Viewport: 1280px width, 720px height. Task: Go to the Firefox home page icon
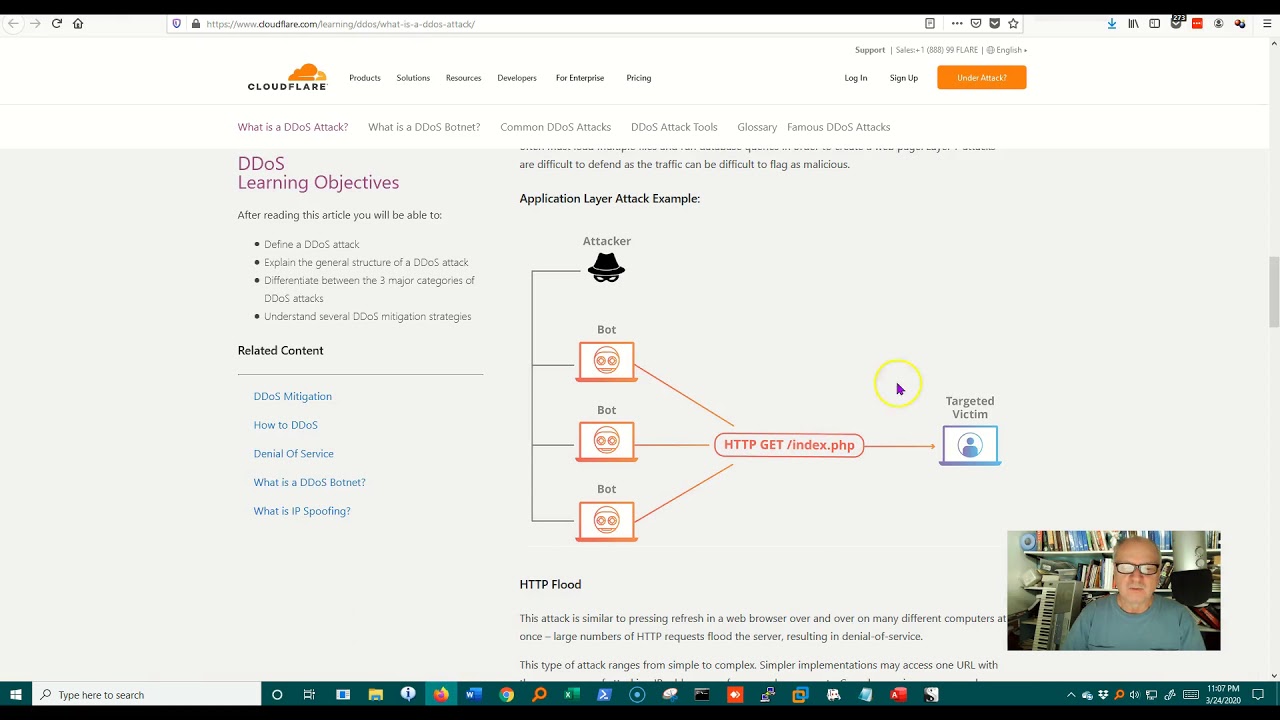click(78, 23)
